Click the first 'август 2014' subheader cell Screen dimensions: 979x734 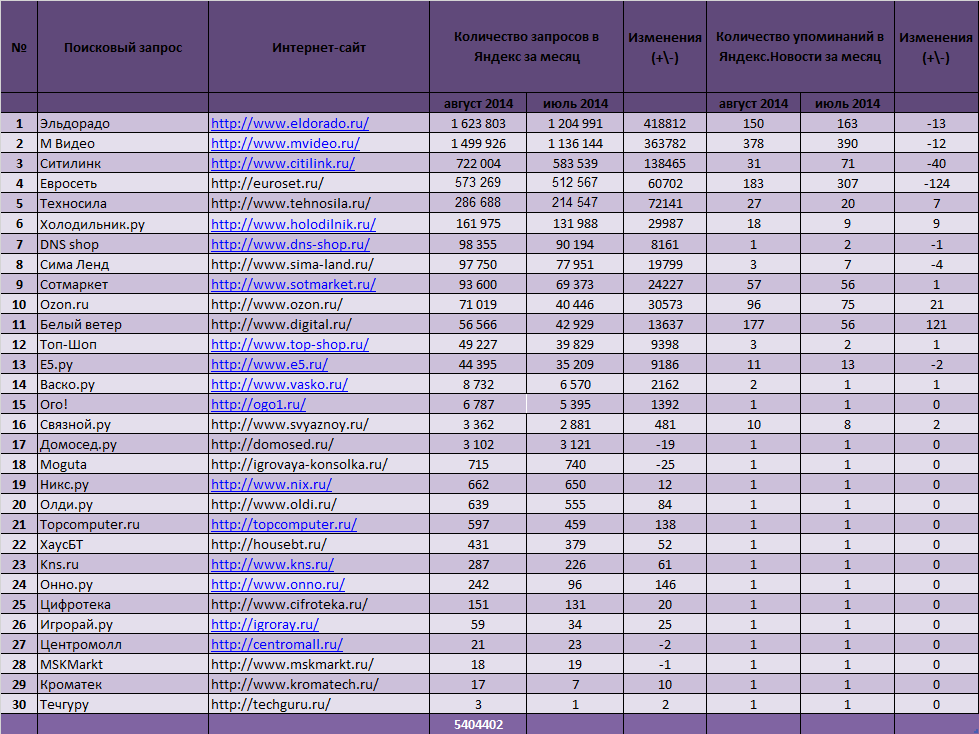(478, 103)
